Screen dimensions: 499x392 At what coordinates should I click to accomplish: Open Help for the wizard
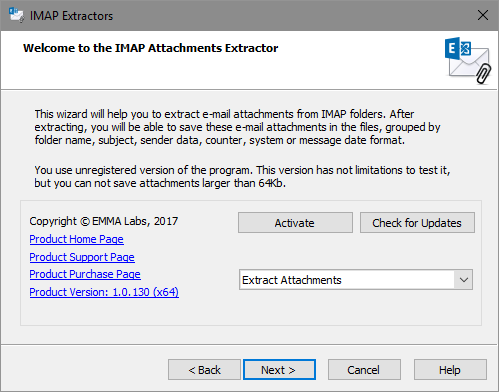point(450,370)
